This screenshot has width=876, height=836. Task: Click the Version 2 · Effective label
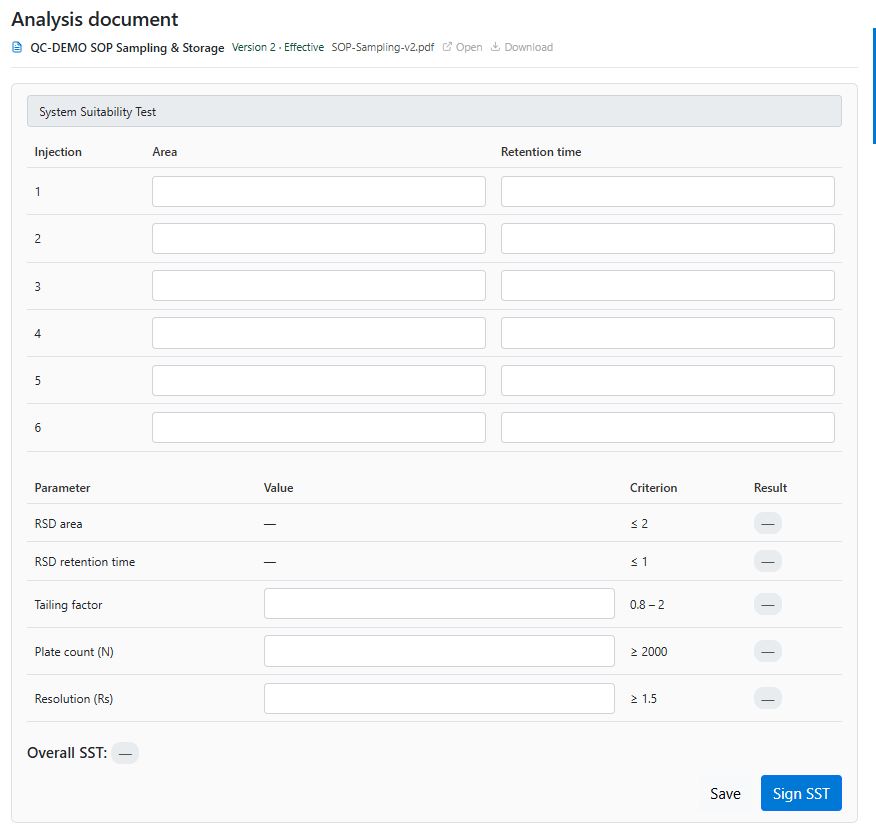tap(278, 47)
